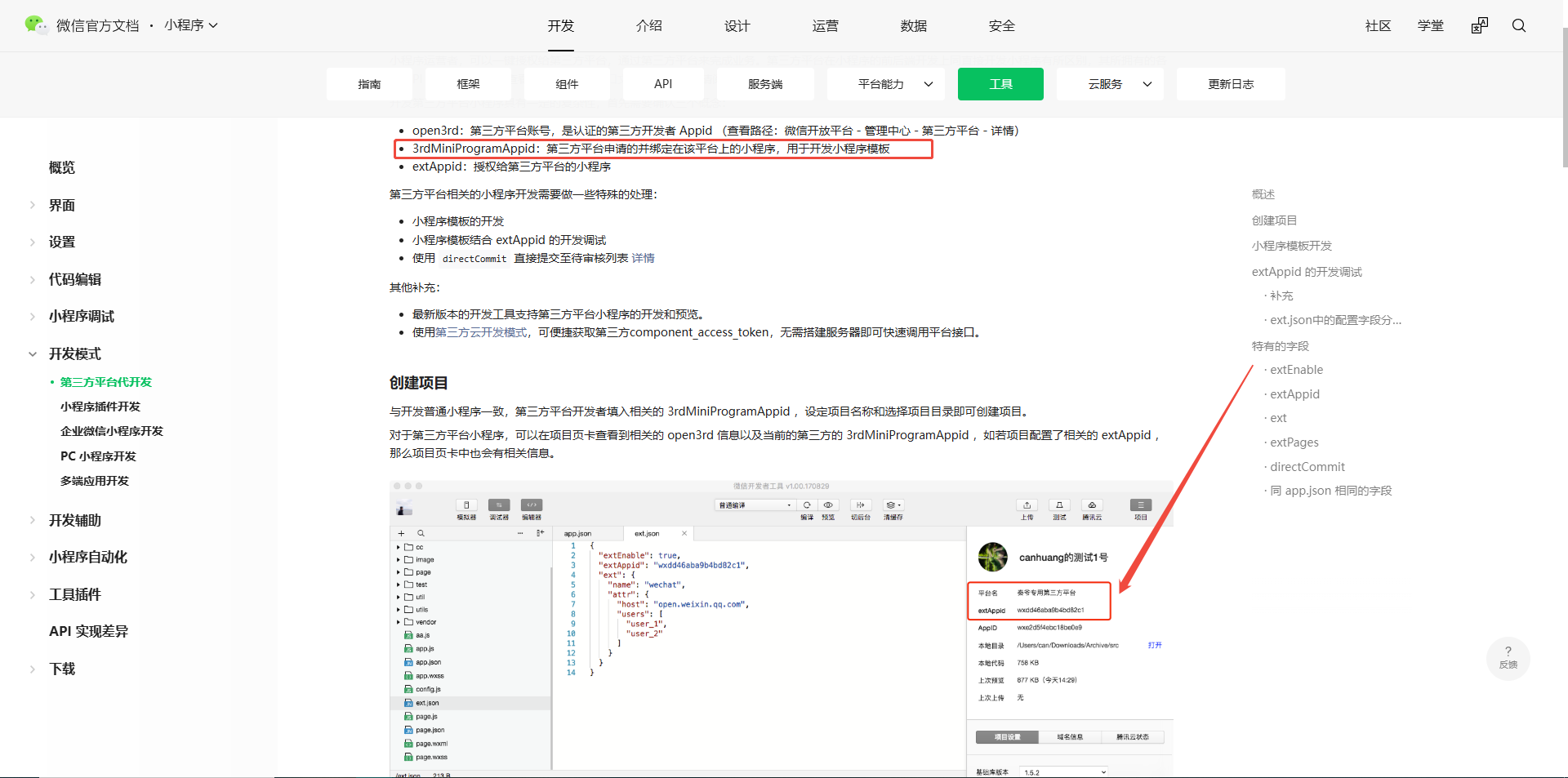Open 小程序插件开发 in the sidebar
The width and height of the screenshot is (1568, 778).
100,407
